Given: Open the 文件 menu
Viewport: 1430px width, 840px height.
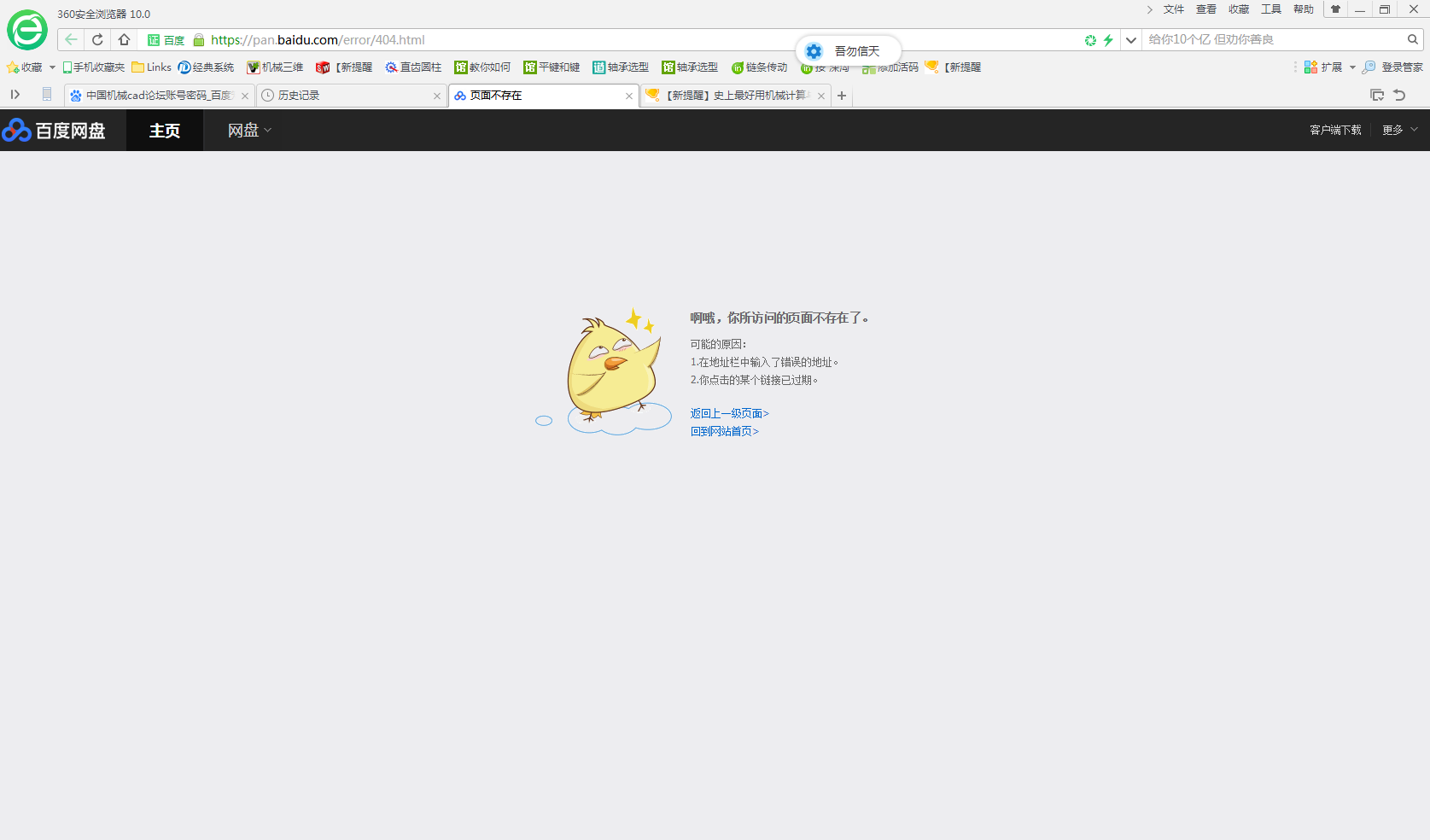Looking at the screenshot, I should click(1174, 9).
